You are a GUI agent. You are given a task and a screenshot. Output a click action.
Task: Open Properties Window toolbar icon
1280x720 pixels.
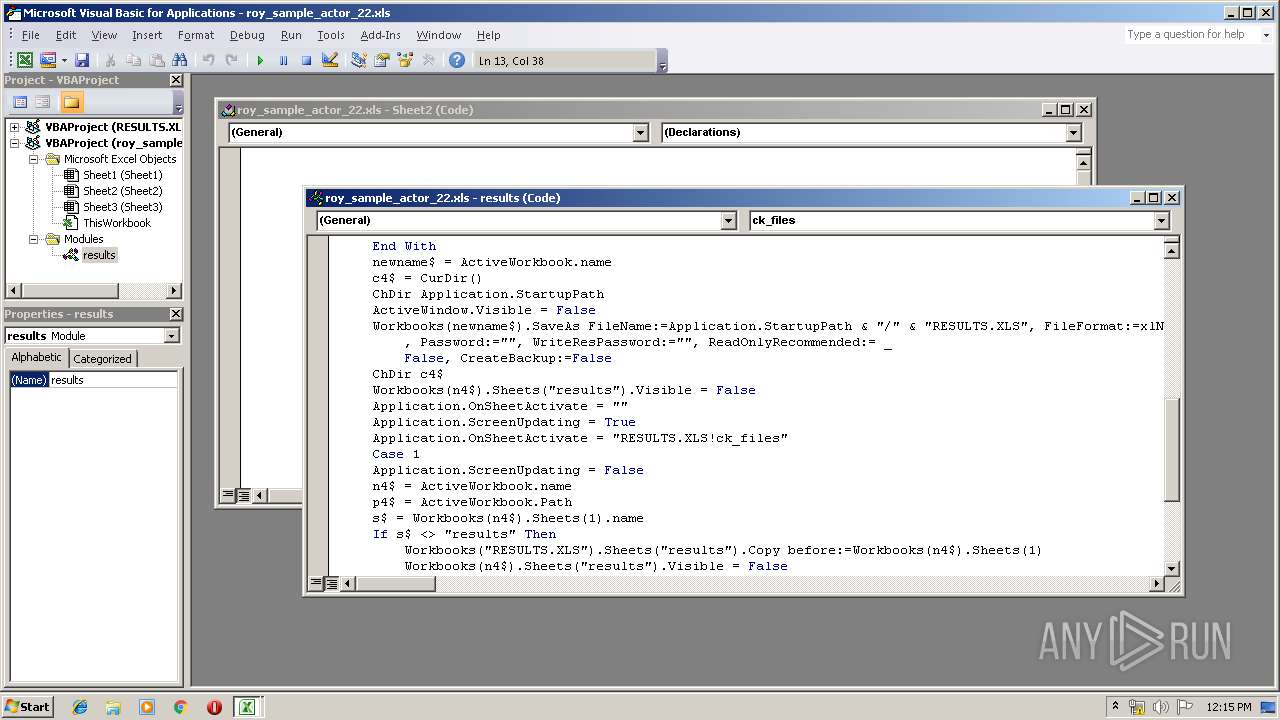(x=381, y=60)
